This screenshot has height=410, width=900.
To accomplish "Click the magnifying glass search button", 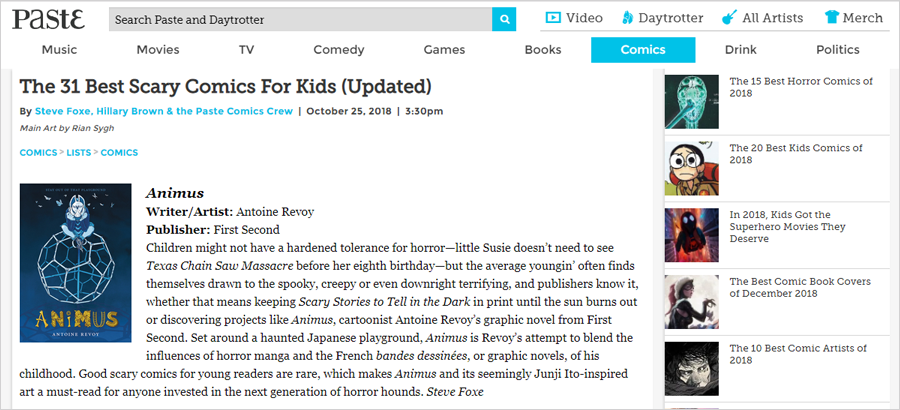I will 506,19.
